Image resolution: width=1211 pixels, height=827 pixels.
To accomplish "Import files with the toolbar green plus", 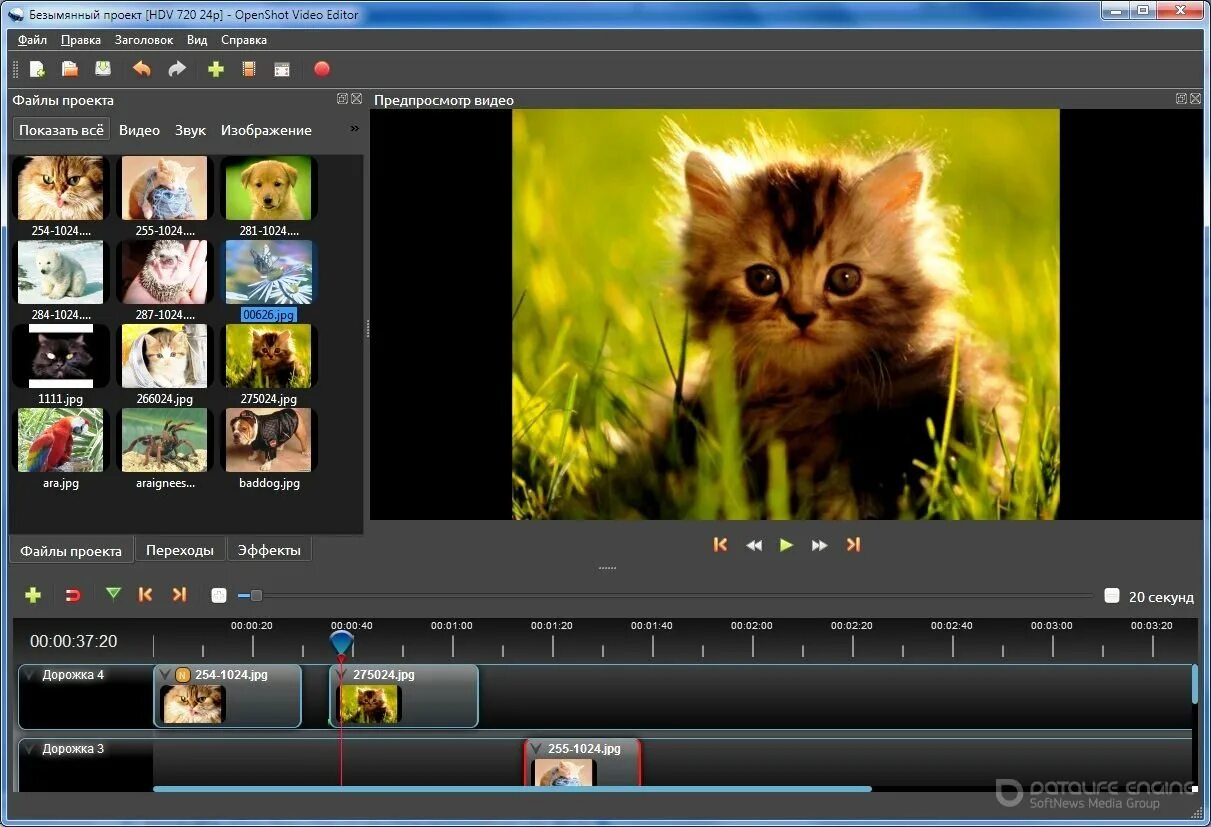I will pos(215,69).
